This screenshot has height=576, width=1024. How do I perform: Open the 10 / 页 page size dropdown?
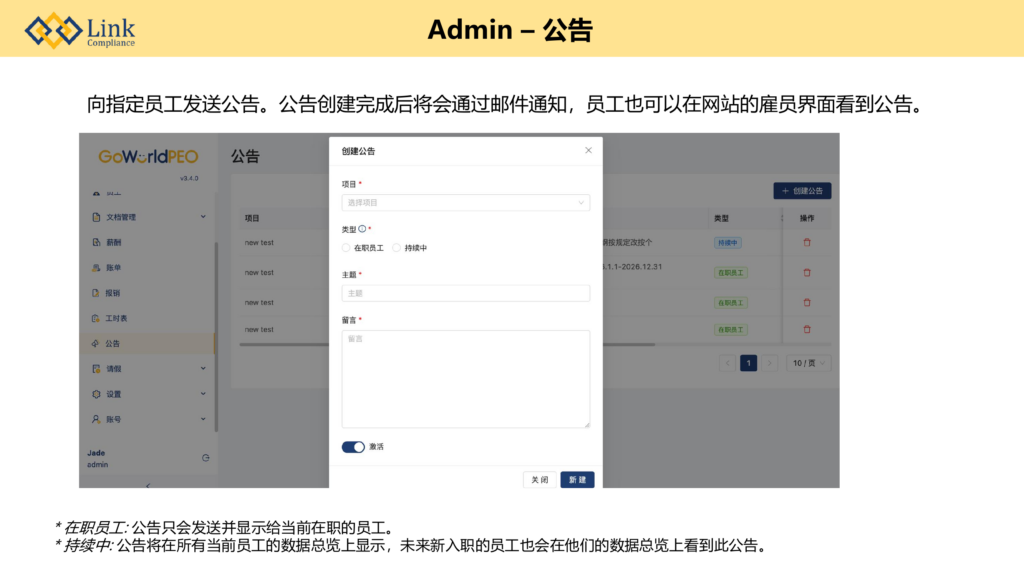point(808,363)
